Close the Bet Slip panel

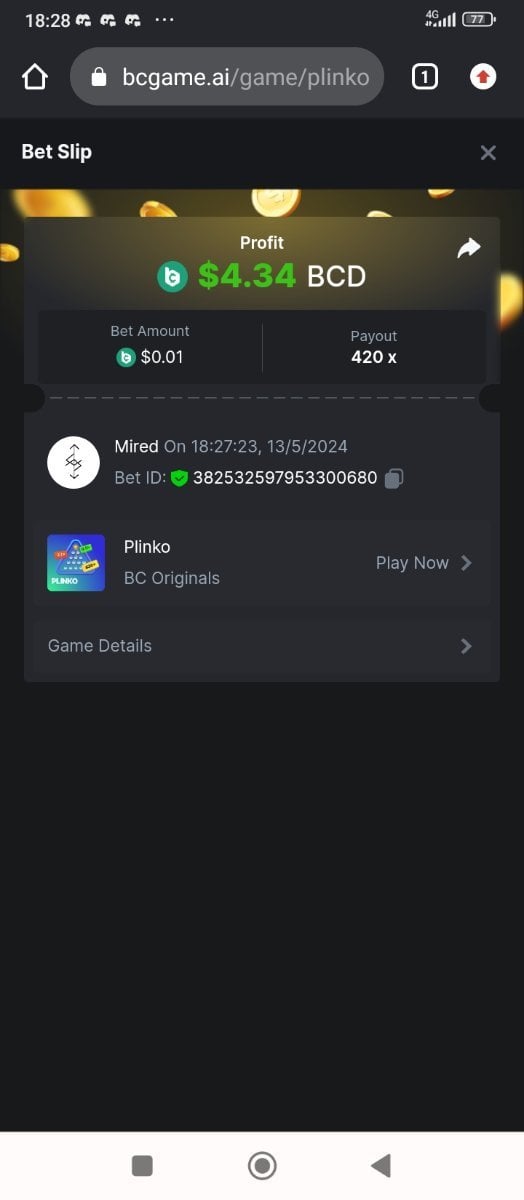click(488, 152)
